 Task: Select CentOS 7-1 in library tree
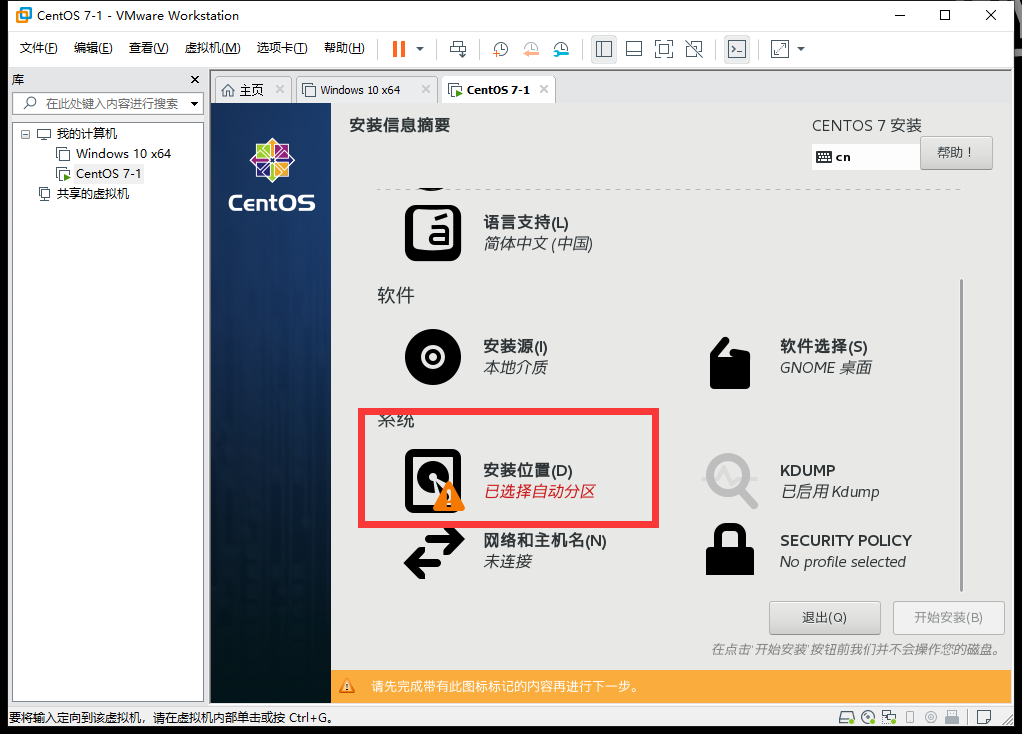click(x=98, y=173)
